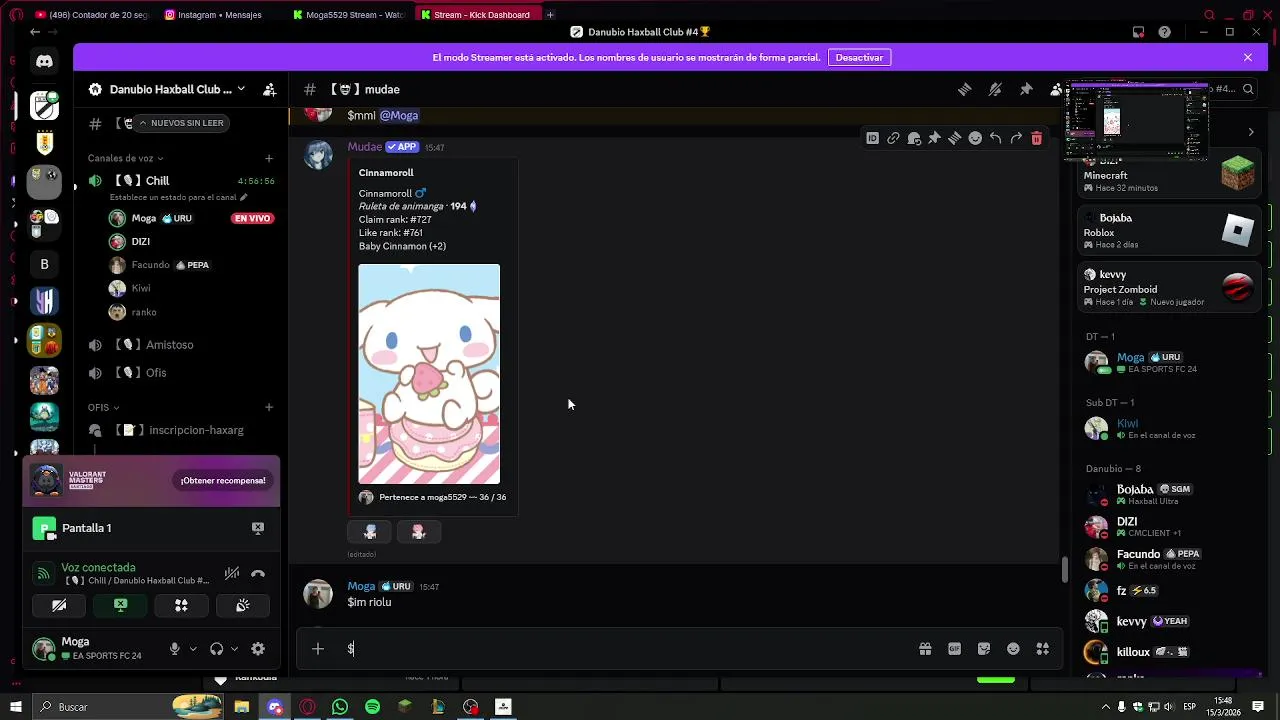This screenshot has height=720, width=1280.
Task: Invite people icon next to server name
Action: click(x=269, y=89)
